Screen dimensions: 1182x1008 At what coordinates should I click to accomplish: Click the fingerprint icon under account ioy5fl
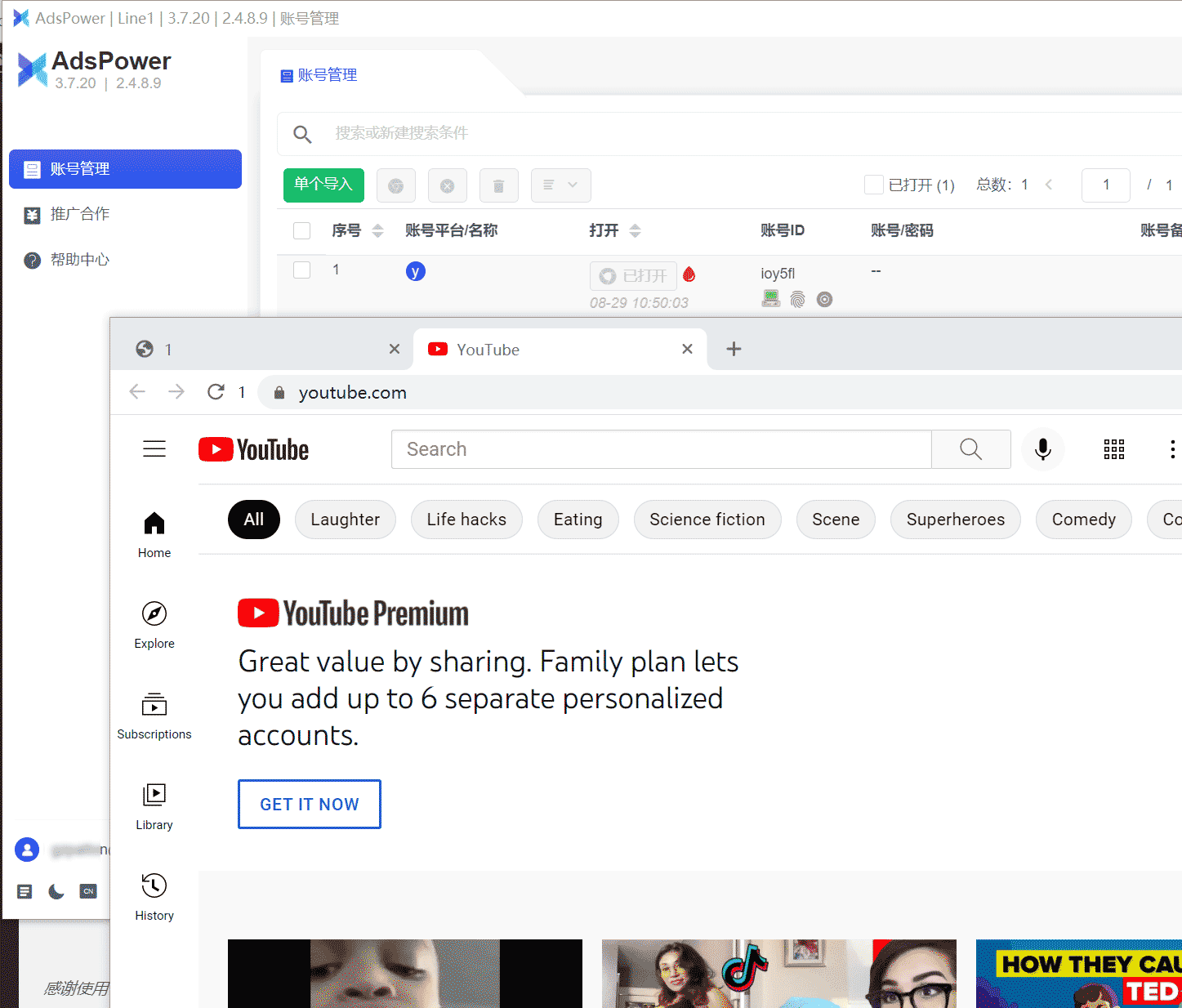click(797, 299)
